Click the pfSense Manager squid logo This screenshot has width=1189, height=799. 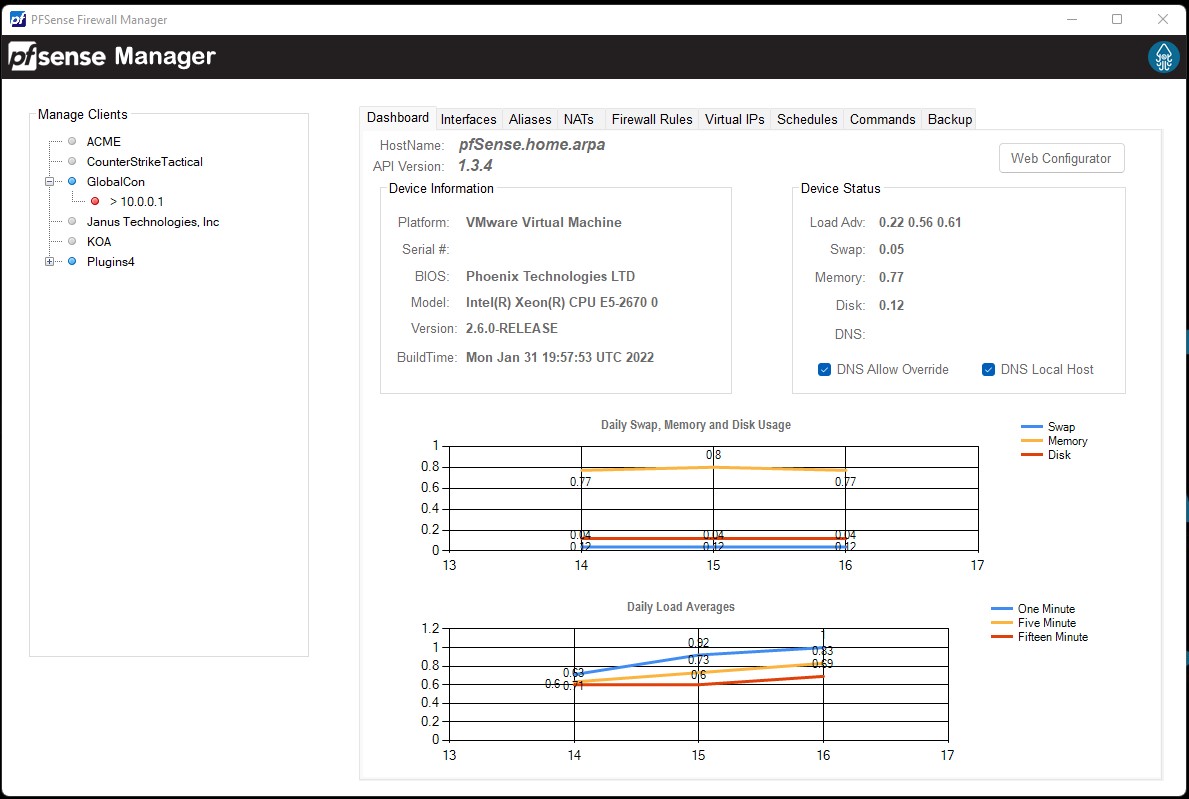1163,57
